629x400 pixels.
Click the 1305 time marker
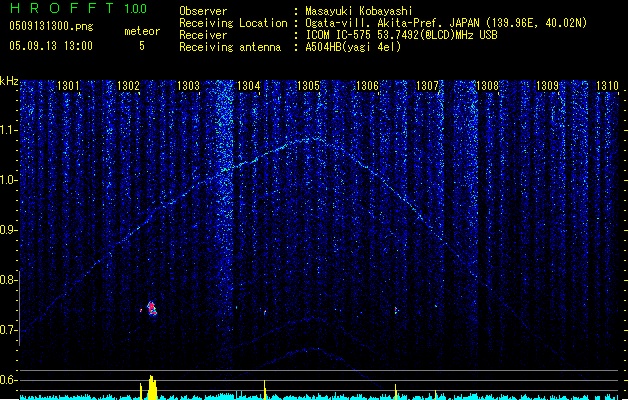pos(308,86)
